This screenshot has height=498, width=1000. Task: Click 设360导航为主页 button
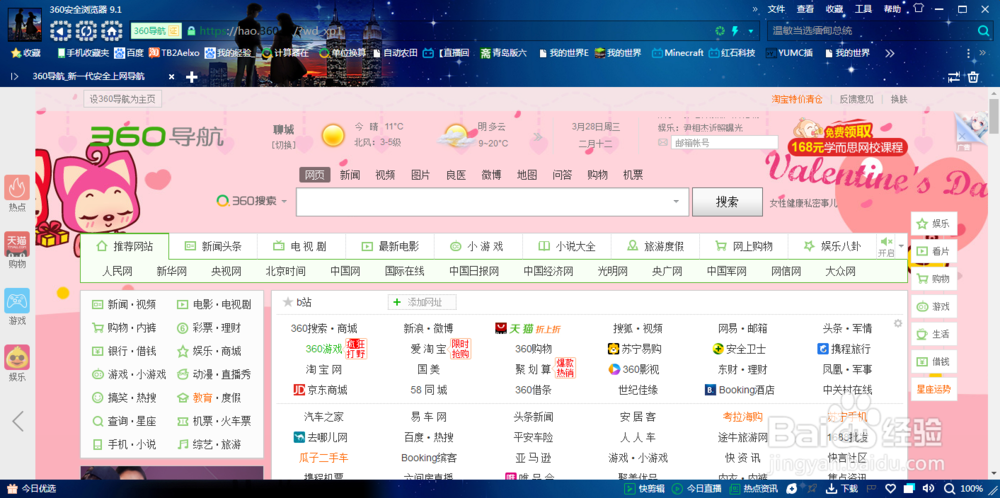[x=122, y=99]
